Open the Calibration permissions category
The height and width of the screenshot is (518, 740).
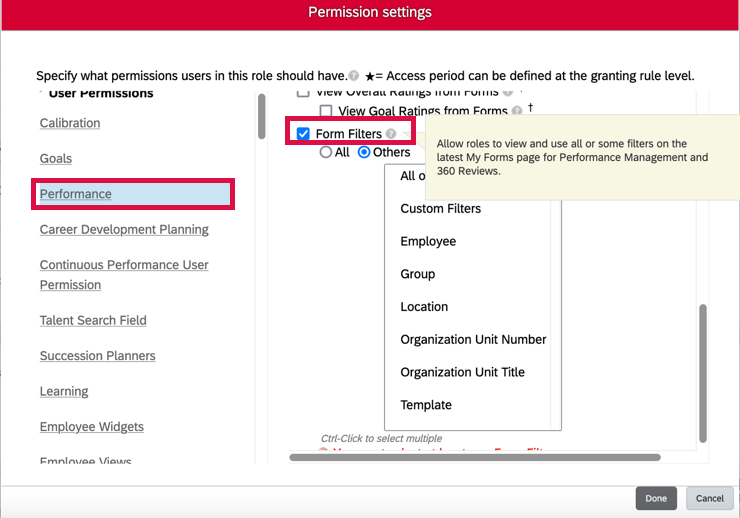(x=70, y=123)
